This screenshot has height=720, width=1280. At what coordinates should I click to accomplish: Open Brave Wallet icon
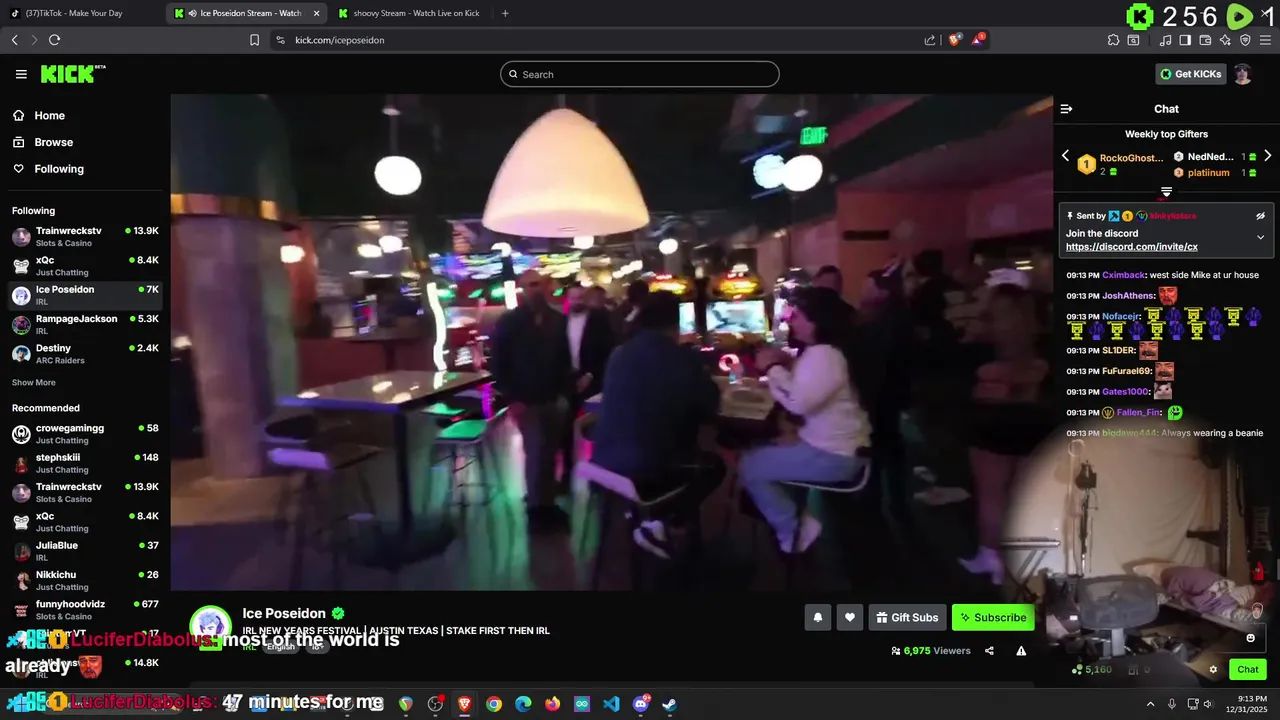(x=1205, y=40)
